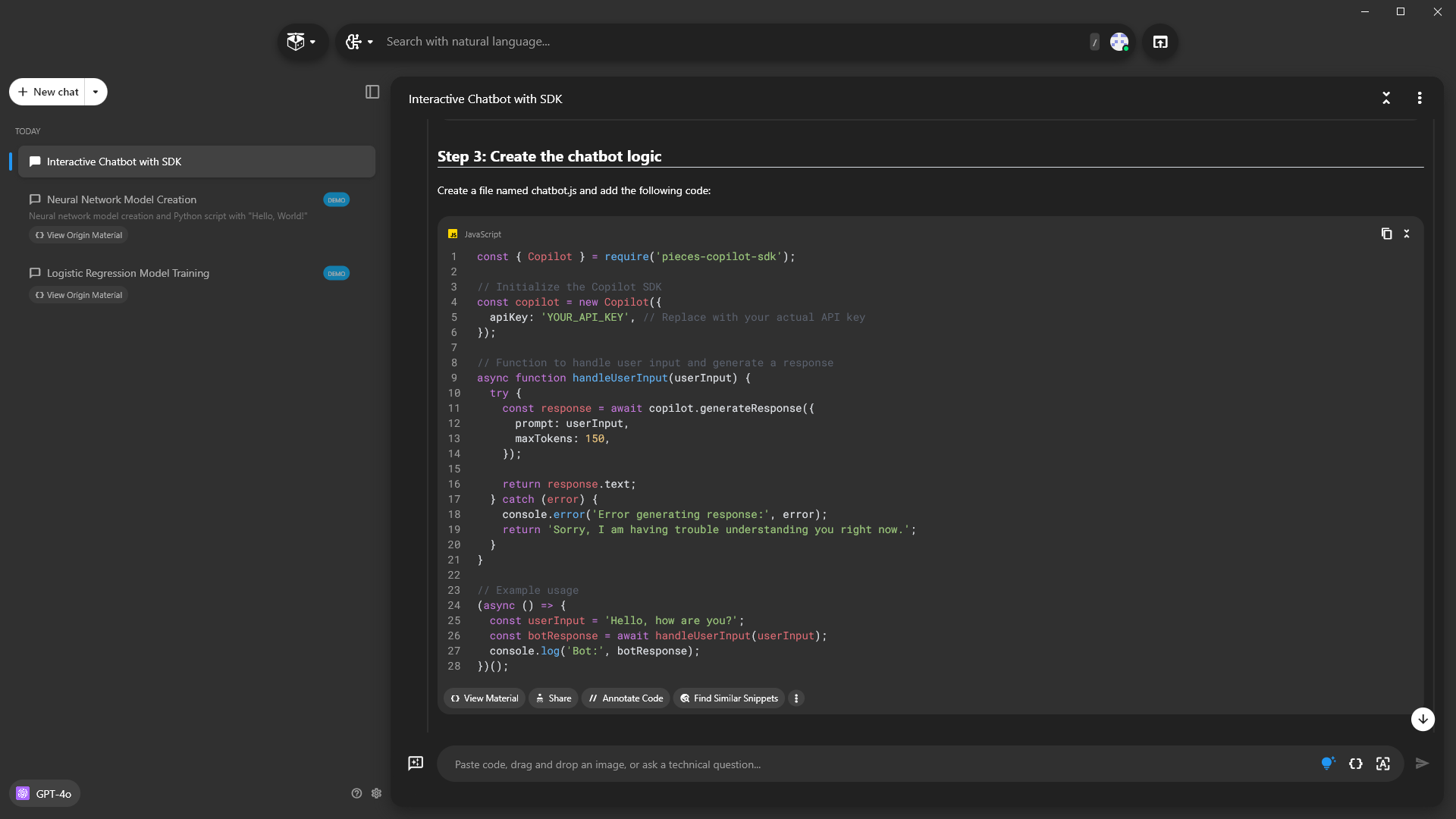Select Neural Network Model Creation chat
The height and width of the screenshot is (819, 1456).
coord(121,199)
